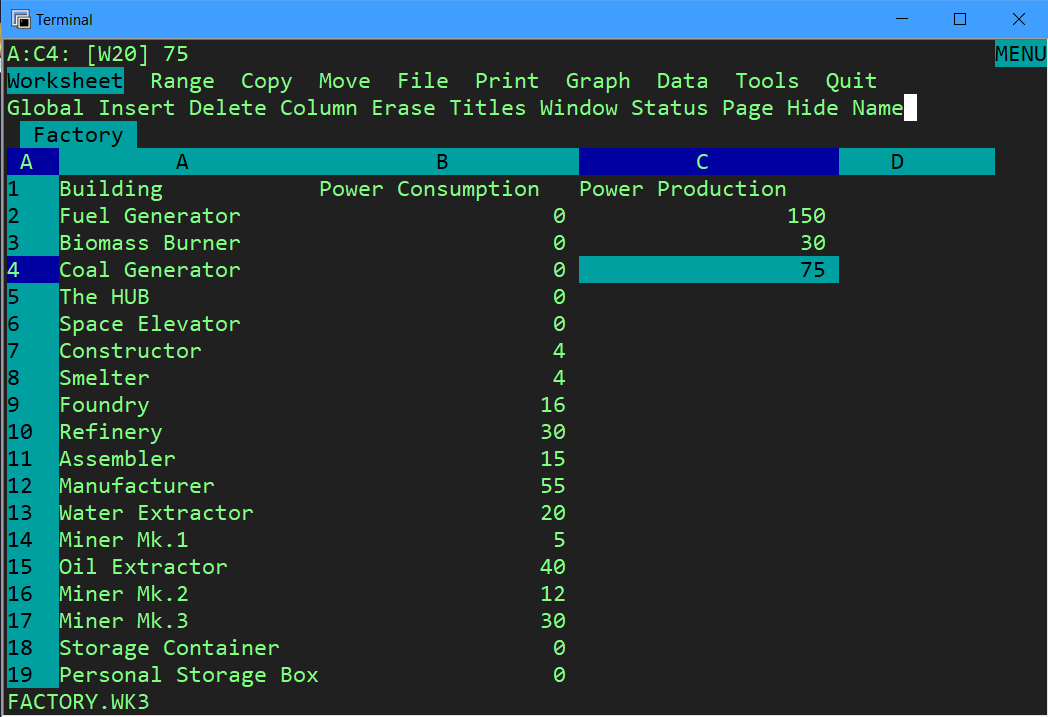Click the Erase submenu option

[403, 108]
